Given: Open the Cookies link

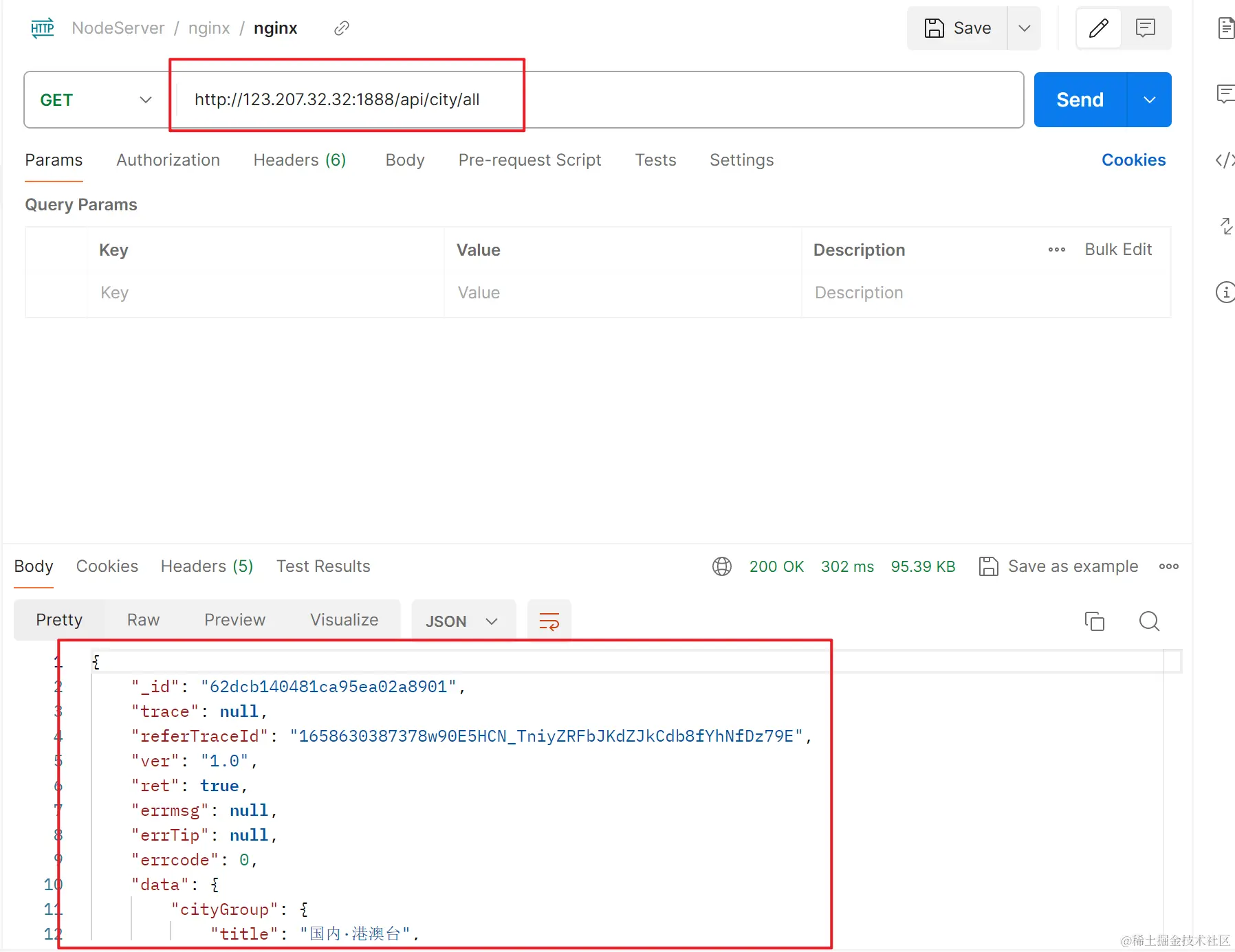Looking at the screenshot, I should click(1133, 160).
